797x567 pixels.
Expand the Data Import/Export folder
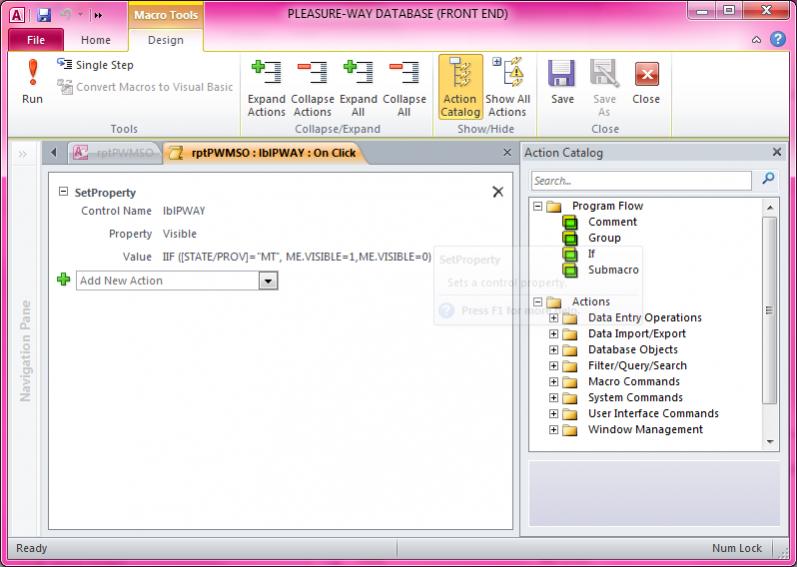coord(554,334)
